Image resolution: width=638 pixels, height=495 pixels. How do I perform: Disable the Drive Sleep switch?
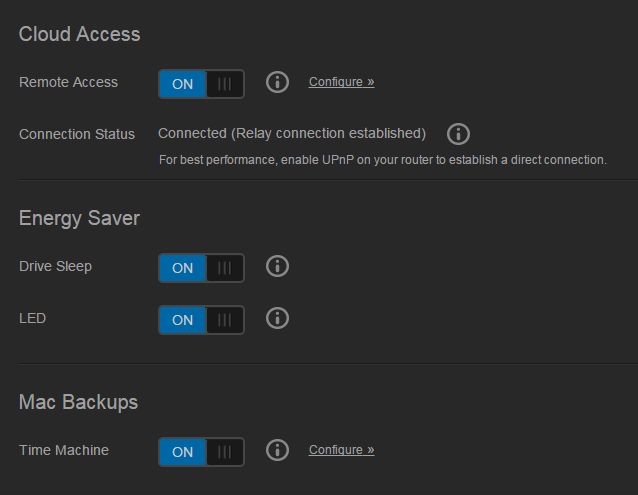tap(201, 268)
